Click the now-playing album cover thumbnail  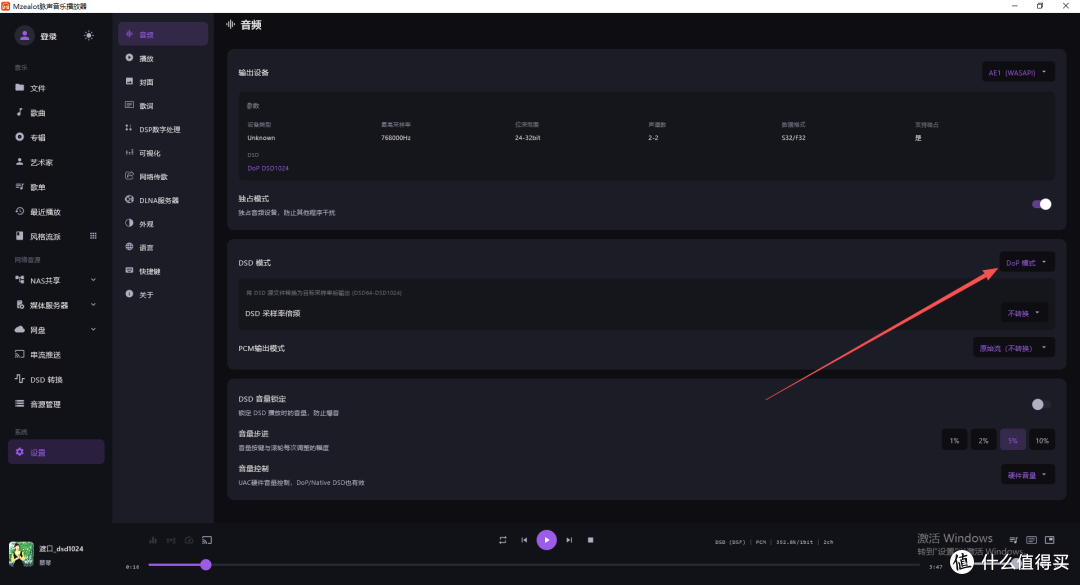pos(21,554)
